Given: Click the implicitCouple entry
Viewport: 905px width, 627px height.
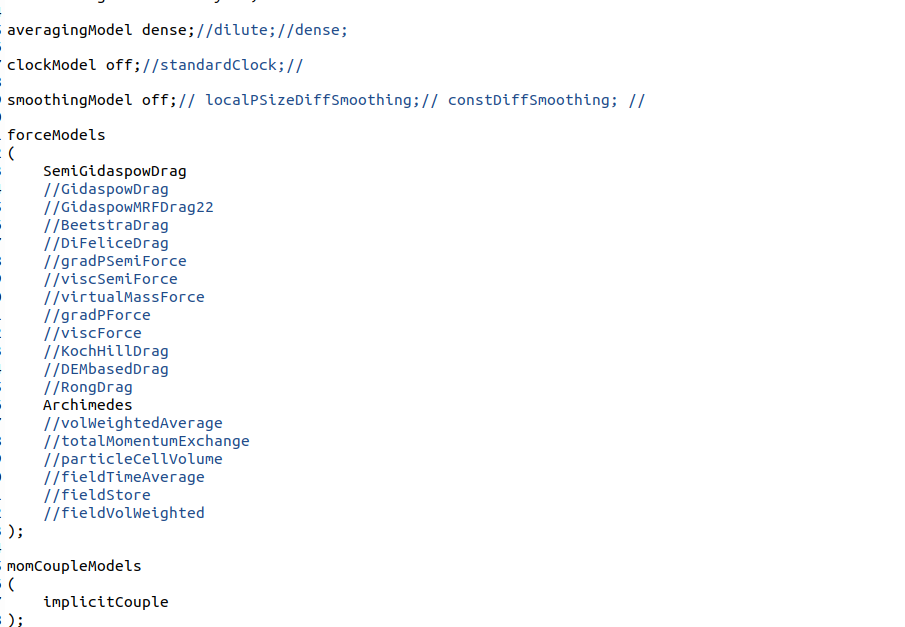Looking at the screenshot, I should click(x=105, y=602).
